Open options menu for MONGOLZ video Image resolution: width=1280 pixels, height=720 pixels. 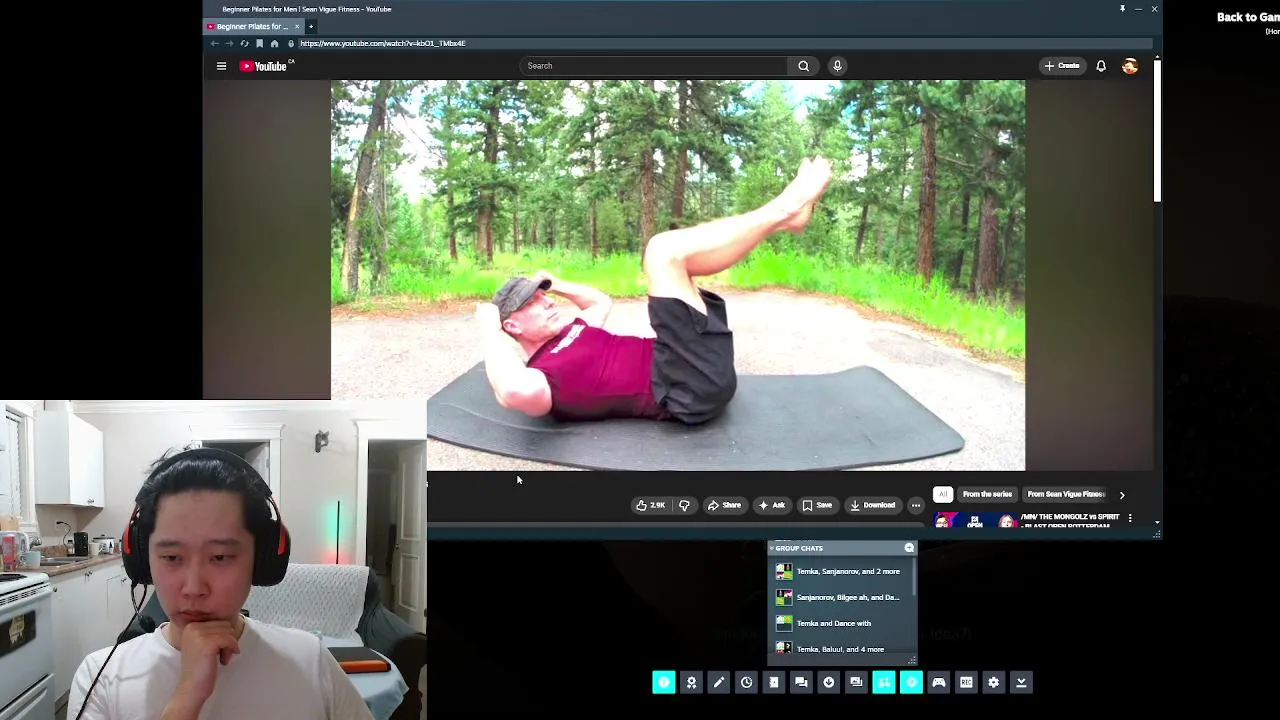pyautogui.click(x=1130, y=518)
